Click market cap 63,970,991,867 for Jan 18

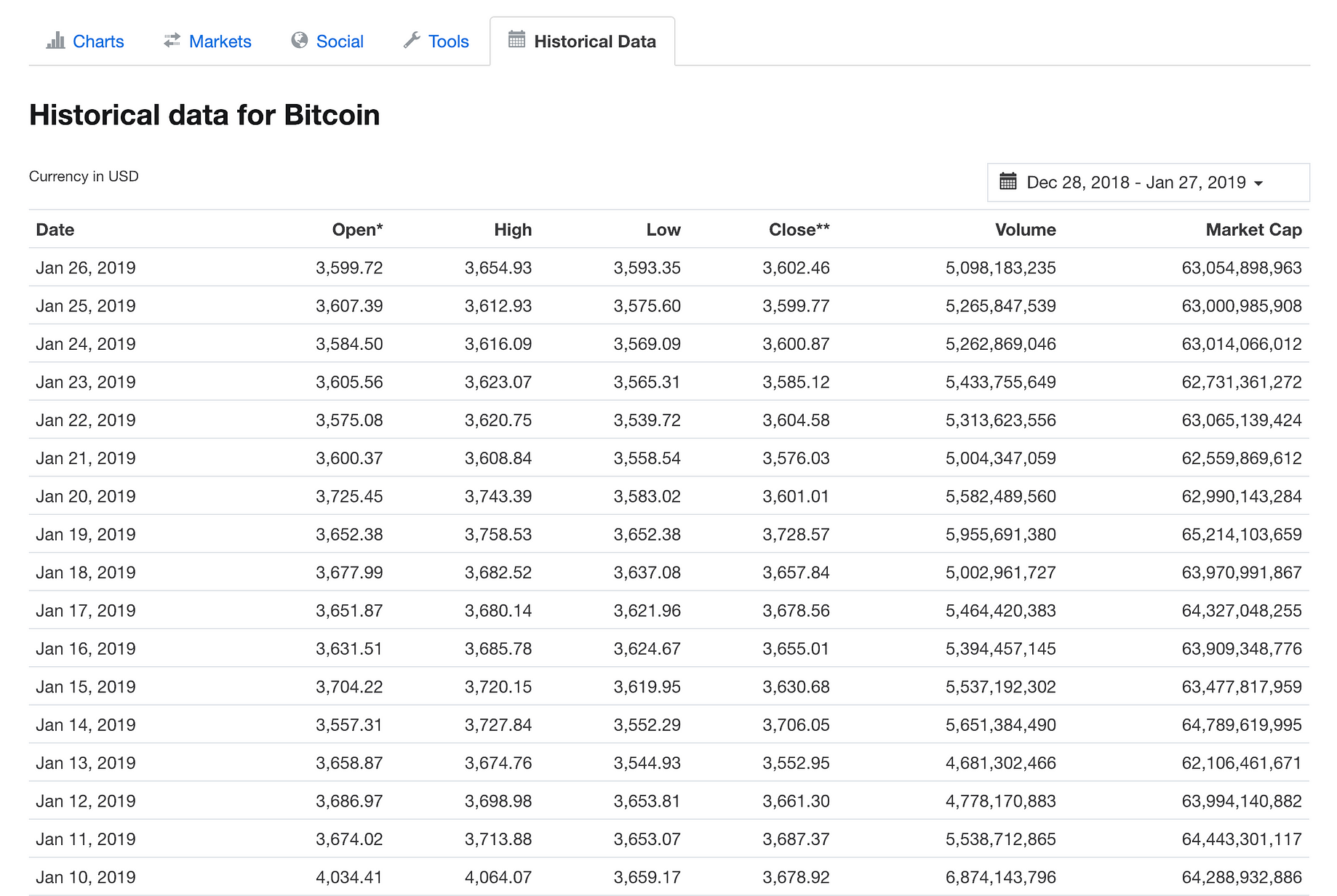point(1242,573)
